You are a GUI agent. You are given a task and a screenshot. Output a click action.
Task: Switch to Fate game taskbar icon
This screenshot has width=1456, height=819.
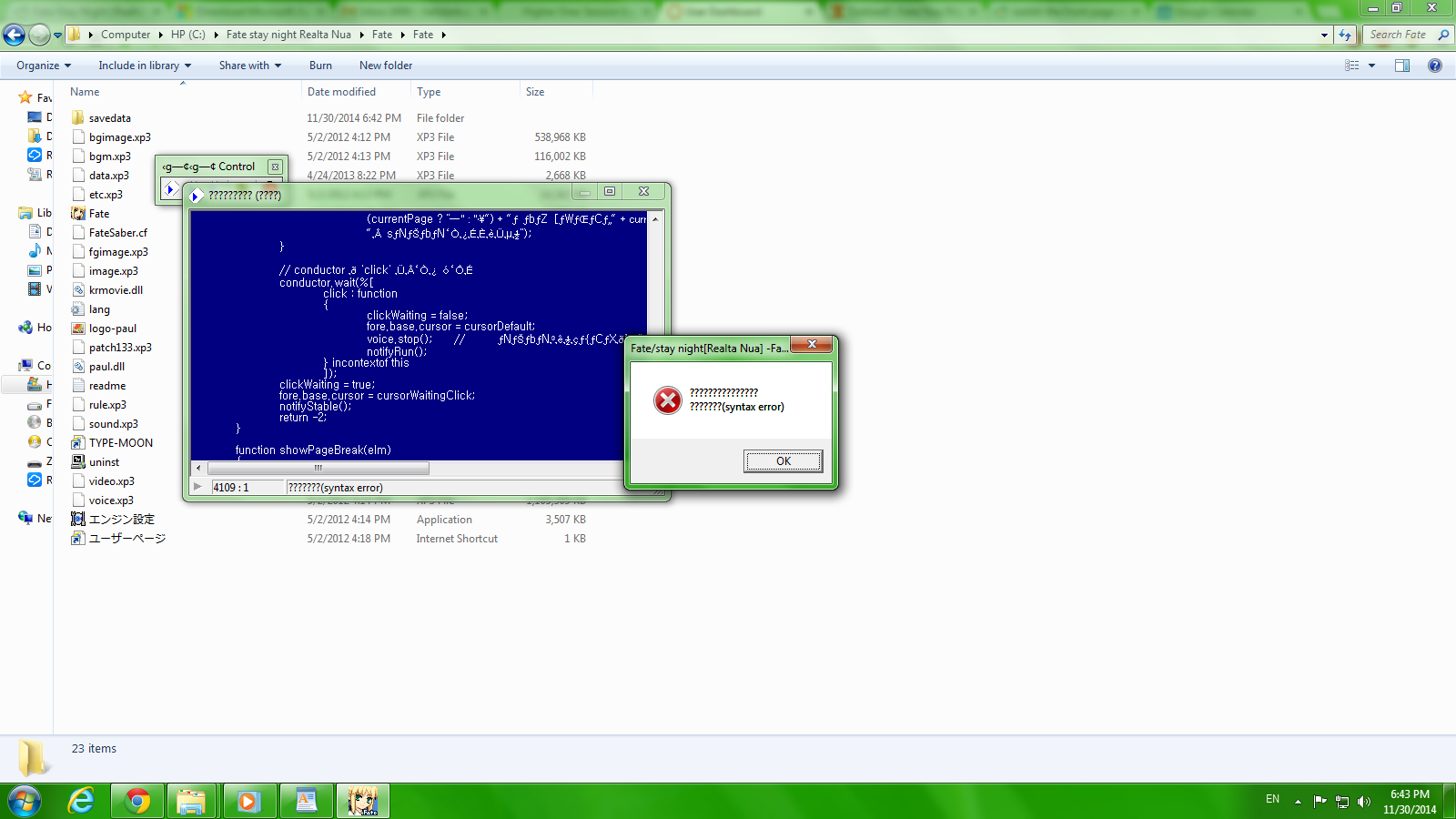tap(362, 801)
